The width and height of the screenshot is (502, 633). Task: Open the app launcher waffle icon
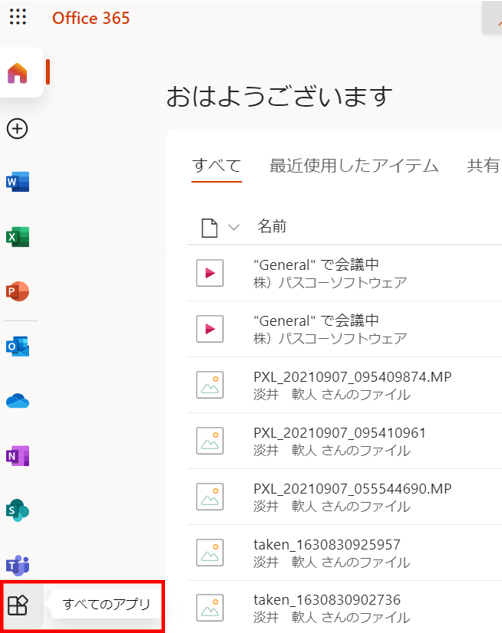click(x=18, y=17)
